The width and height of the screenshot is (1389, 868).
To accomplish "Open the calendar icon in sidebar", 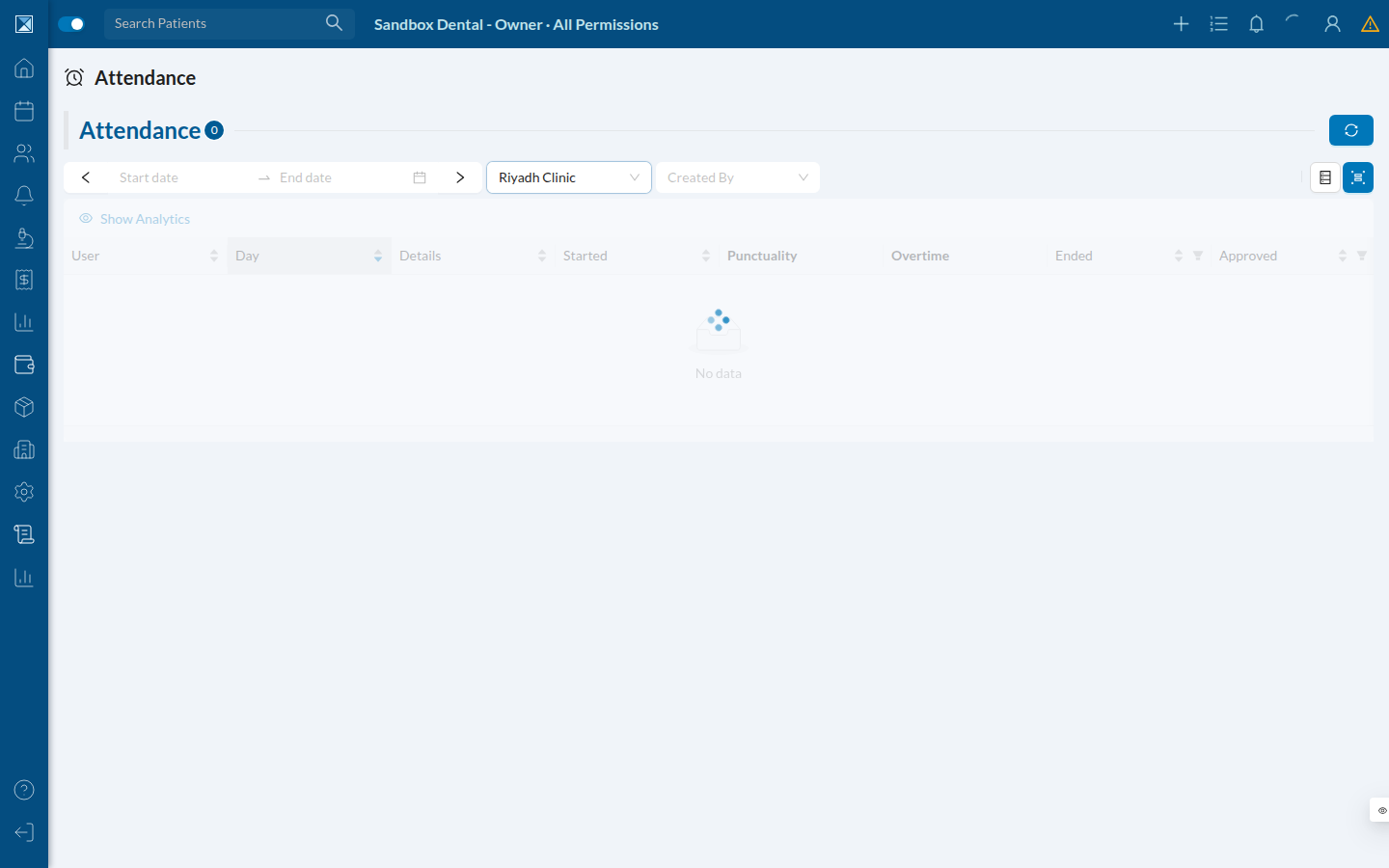I will click(x=24, y=111).
